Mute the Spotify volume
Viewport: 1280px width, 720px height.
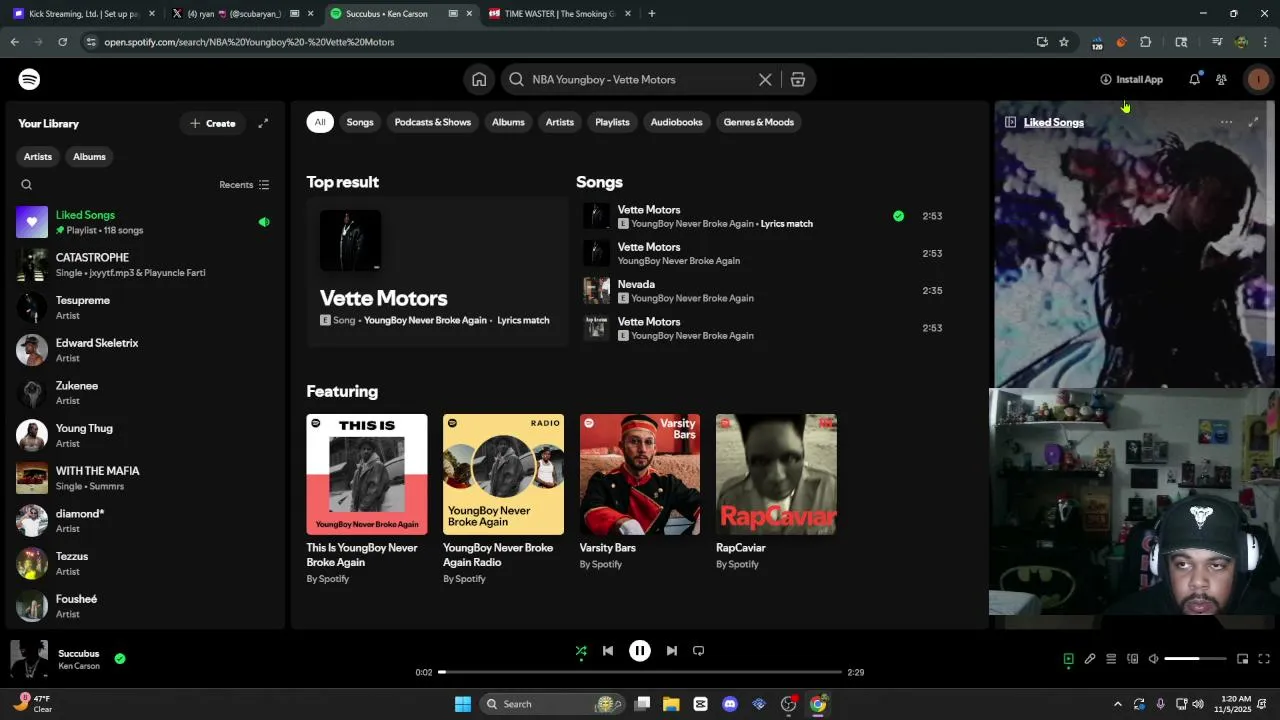(1153, 659)
